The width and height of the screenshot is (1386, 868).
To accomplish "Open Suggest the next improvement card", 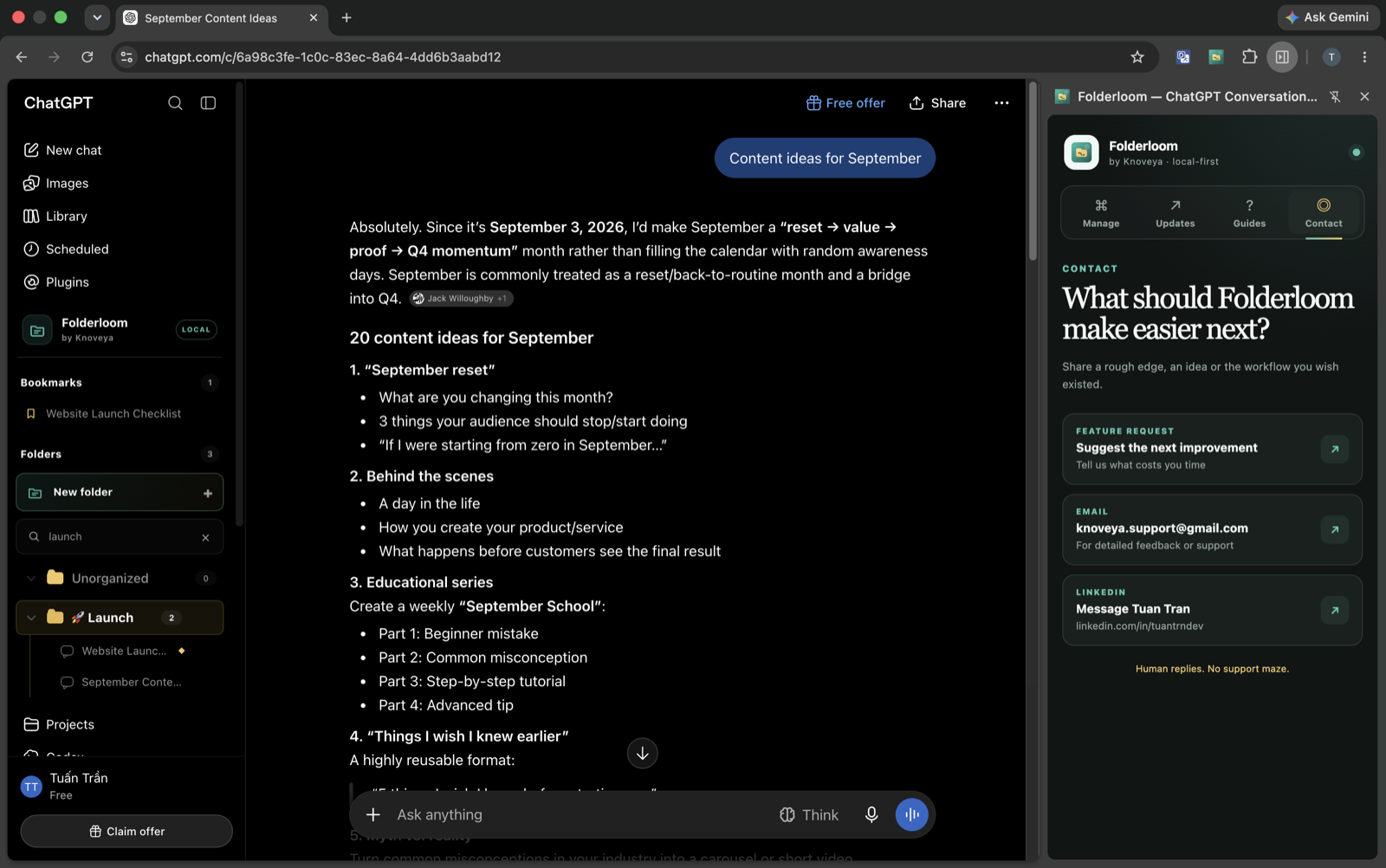I will coord(1212,449).
